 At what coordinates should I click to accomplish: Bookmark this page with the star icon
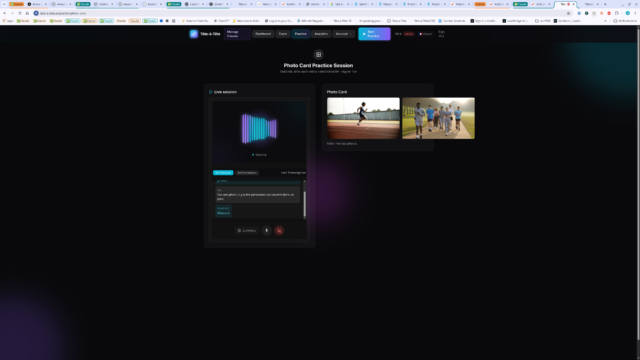coord(568,13)
